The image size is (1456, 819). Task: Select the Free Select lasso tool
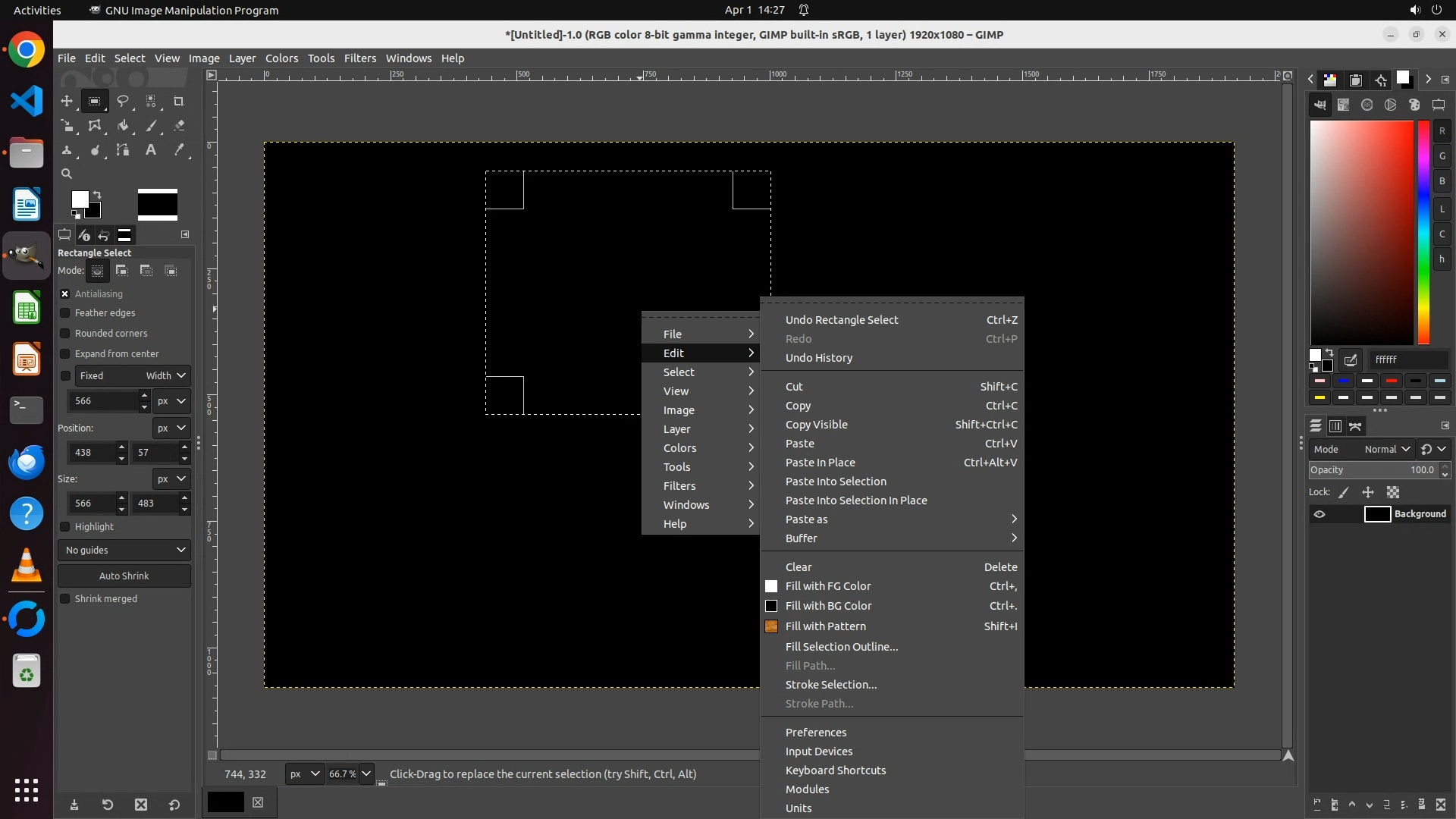122,101
